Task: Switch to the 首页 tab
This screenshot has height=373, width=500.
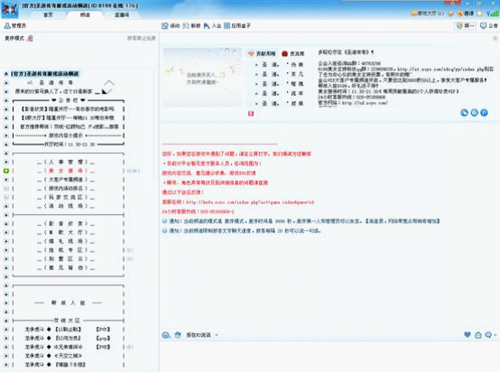Action: (x=48, y=15)
